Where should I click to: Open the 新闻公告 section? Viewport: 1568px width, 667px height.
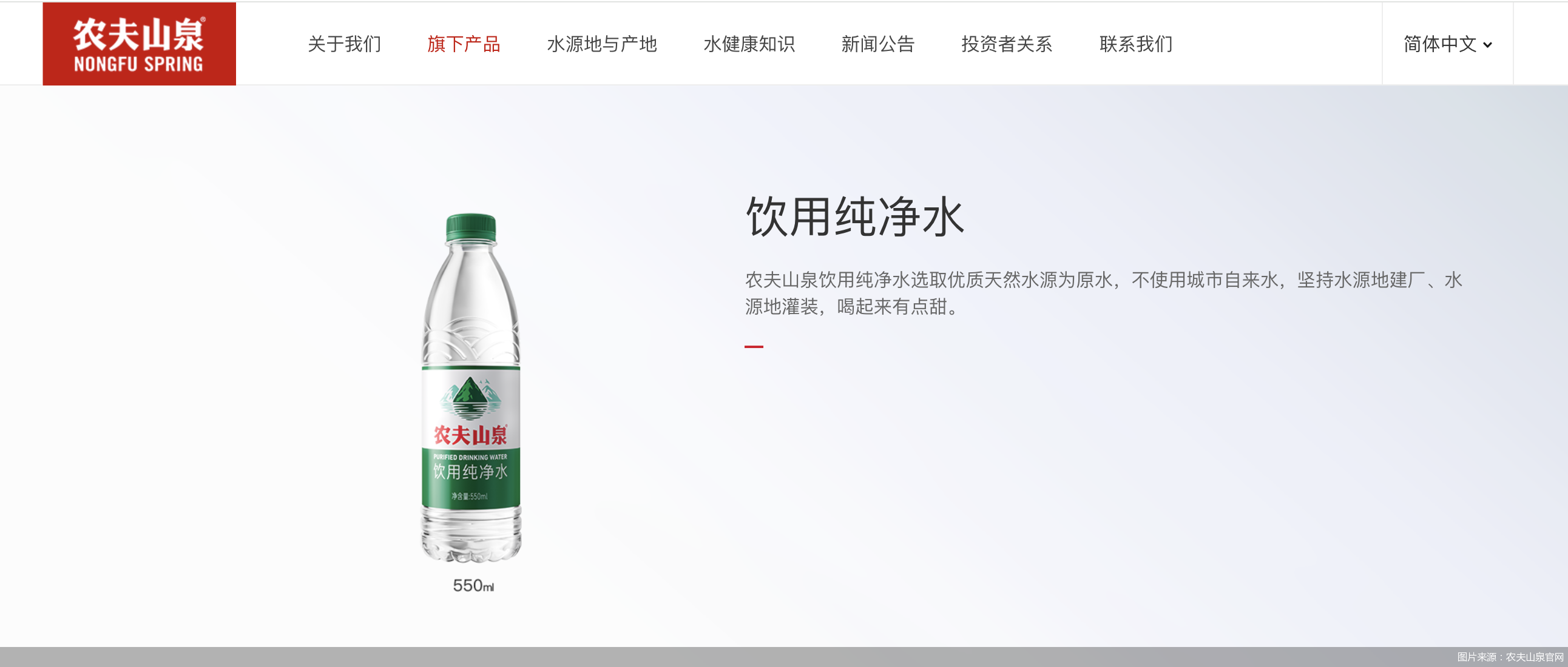coord(878,44)
